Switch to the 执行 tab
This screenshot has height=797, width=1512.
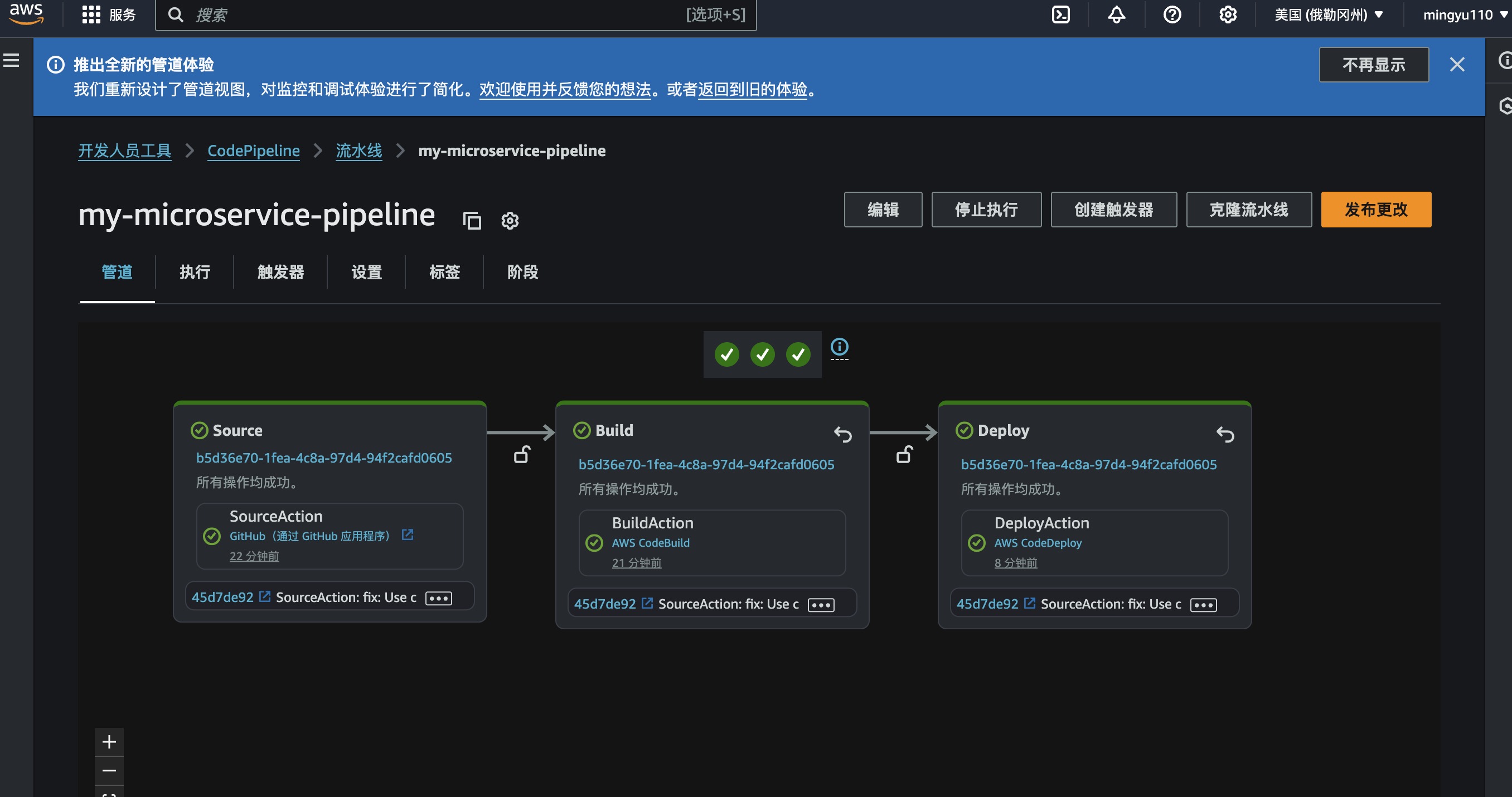(194, 273)
